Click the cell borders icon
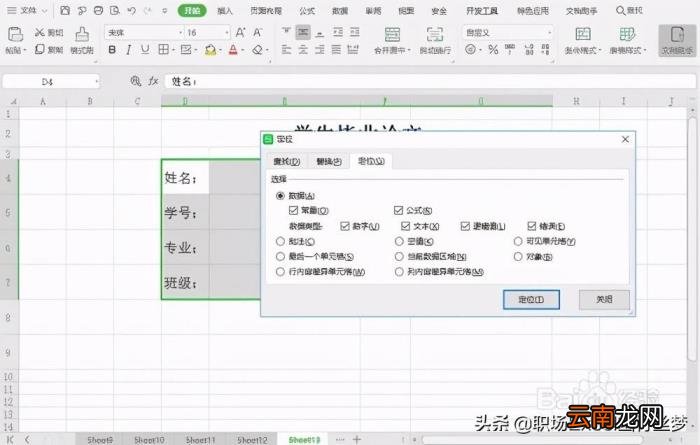Screen dimensions: 700x445 (x=163, y=50)
